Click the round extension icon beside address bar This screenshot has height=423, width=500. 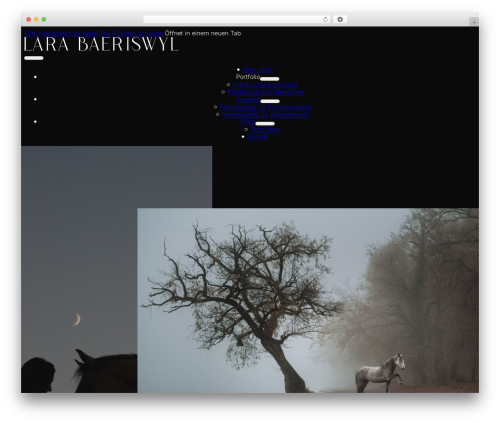pos(340,19)
